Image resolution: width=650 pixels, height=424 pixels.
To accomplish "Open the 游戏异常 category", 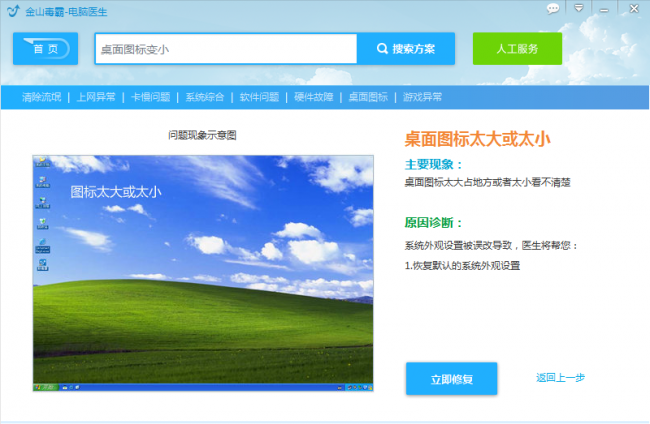I will (x=422, y=97).
